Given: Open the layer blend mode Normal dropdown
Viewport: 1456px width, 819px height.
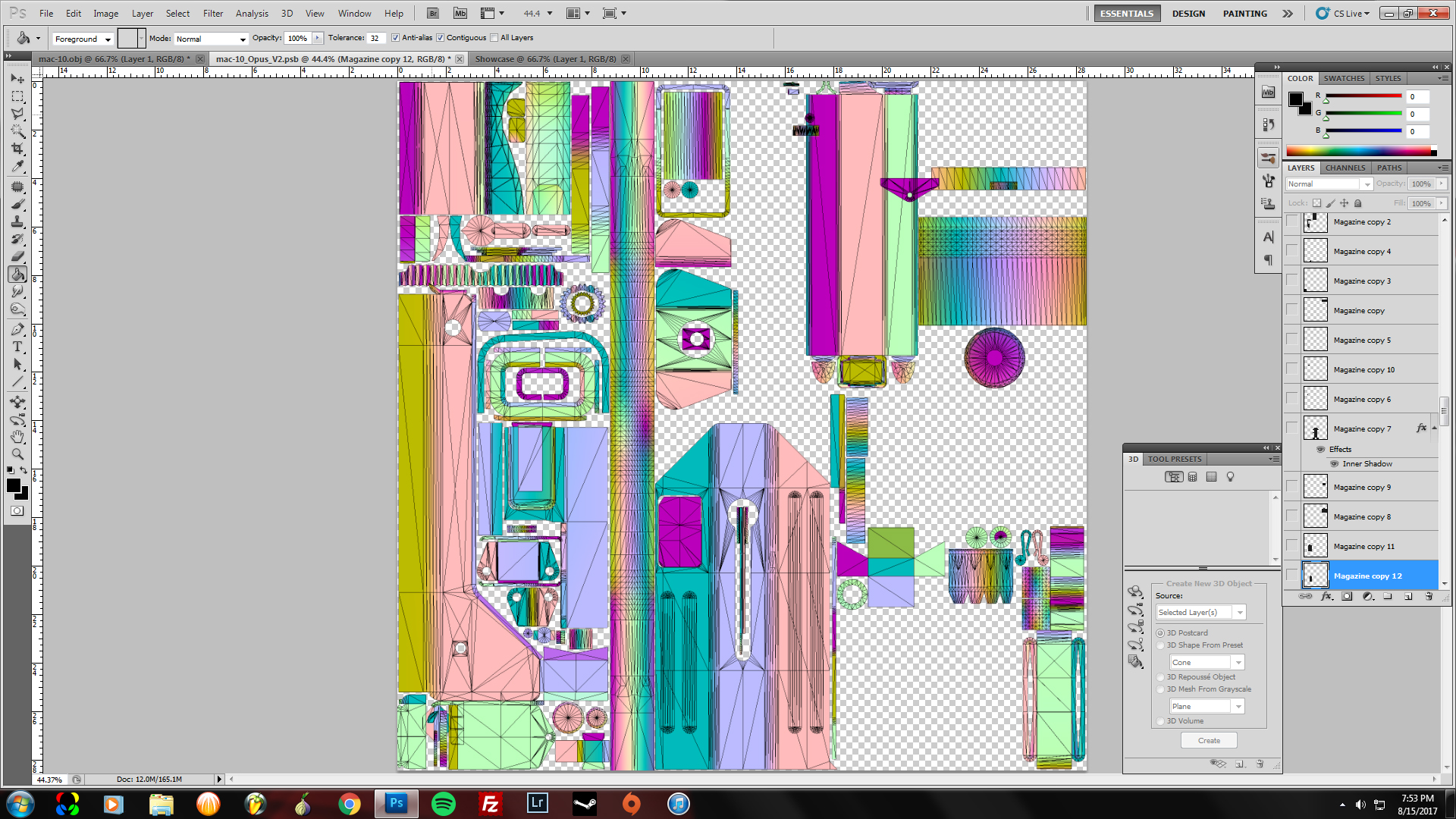Looking at the screenshot, I should [x=1329, y=184].
